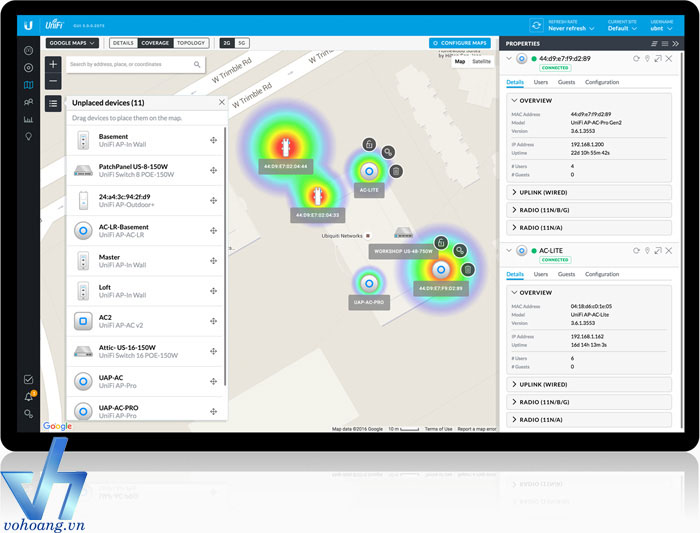The width and height of the screenshot is (700, 533).
Task: Select the AC-LR-Basement device row
Action: pos(144,231)
